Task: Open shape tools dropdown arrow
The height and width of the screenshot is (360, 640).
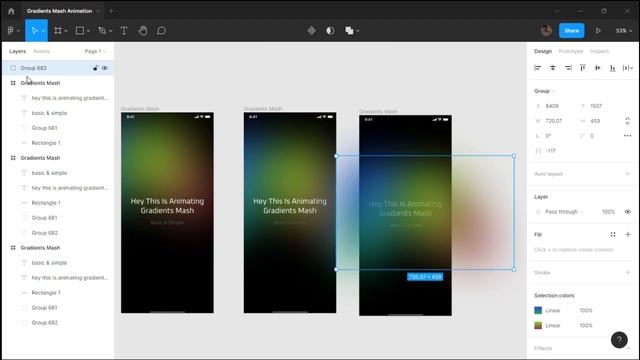Action: point(88,31)
